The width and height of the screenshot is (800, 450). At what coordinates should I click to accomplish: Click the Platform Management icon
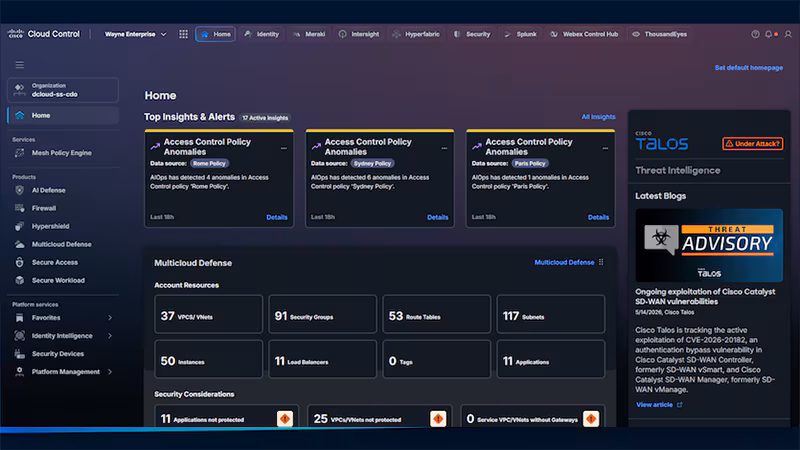click(x=19, y=371)
